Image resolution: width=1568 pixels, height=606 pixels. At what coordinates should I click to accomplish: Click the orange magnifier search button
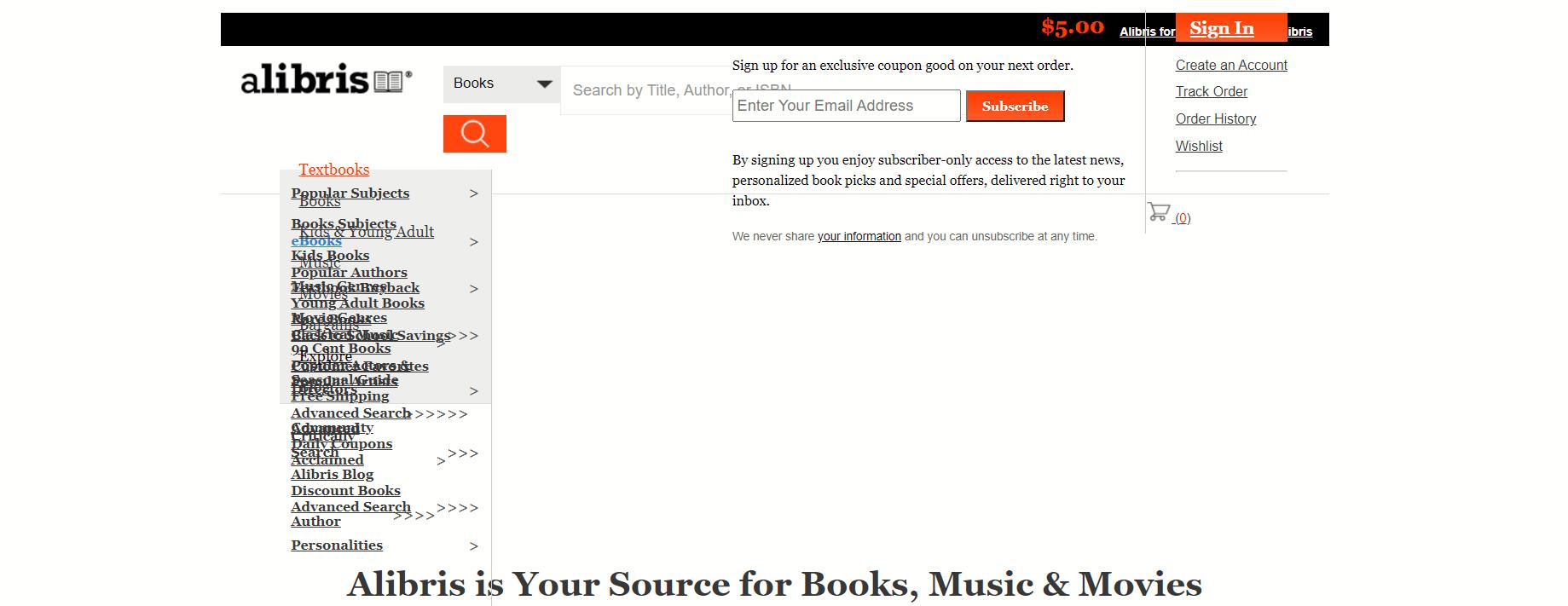click(474, 134)
